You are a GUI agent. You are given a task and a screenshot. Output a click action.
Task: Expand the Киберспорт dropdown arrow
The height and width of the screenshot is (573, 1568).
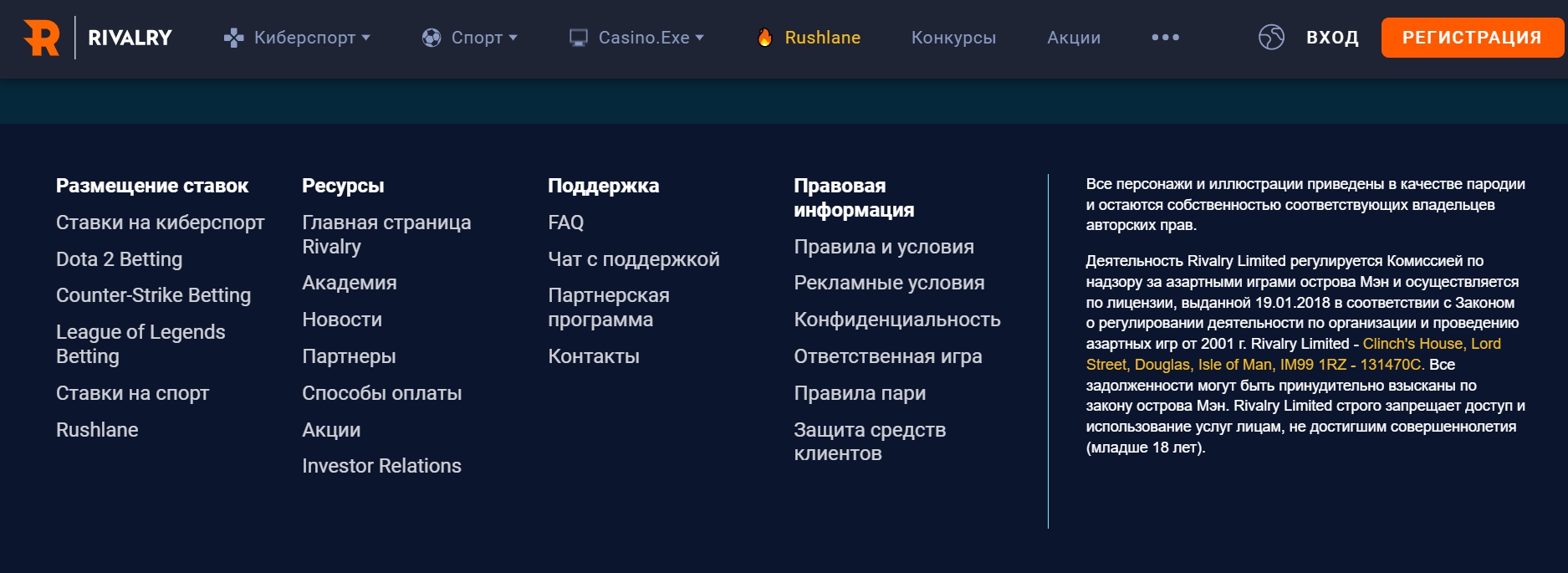[x=366, y=38]
